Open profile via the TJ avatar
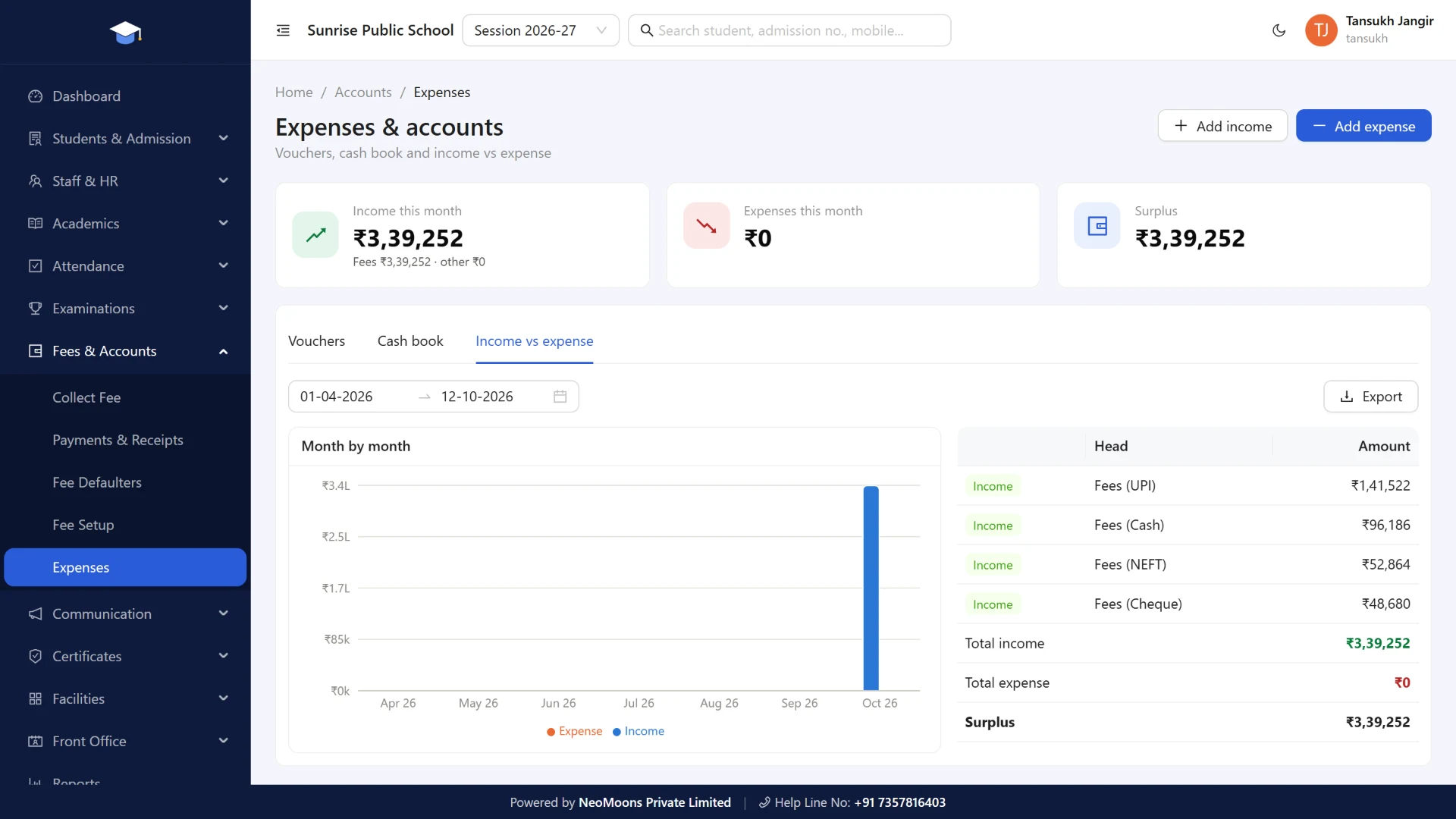 [x=1321, y=30]
